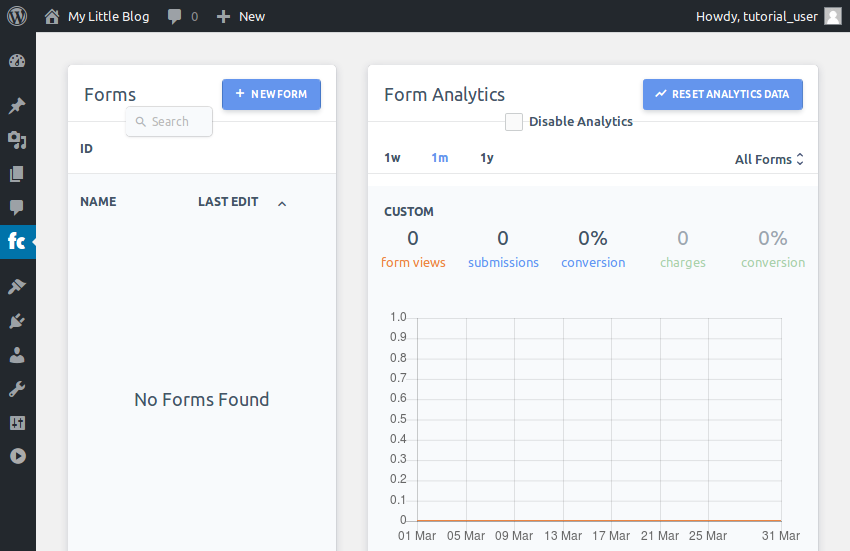
Task: Enable the Disable Analytics checkbox
Action: click(x=513, y=122)
